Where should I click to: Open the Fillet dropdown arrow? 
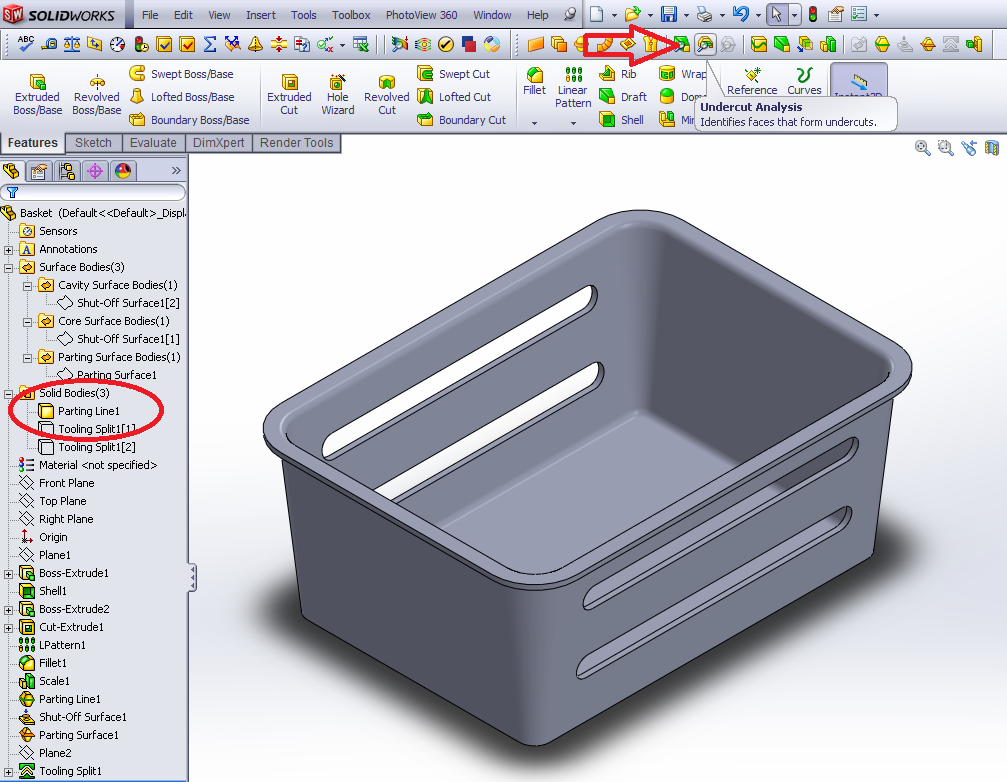tap(534, 123)
